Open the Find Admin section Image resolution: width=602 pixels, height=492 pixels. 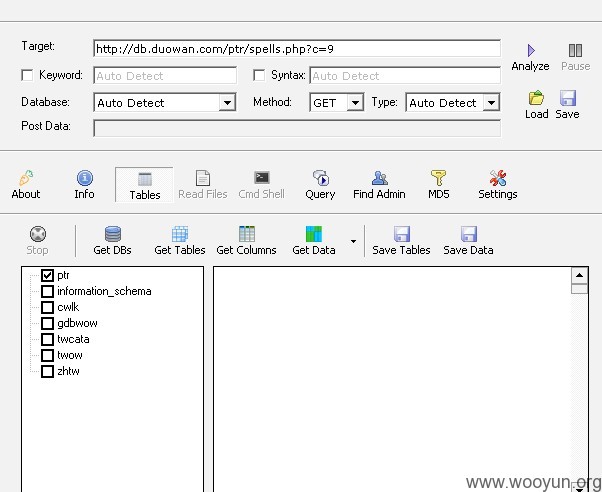(379, 185)
